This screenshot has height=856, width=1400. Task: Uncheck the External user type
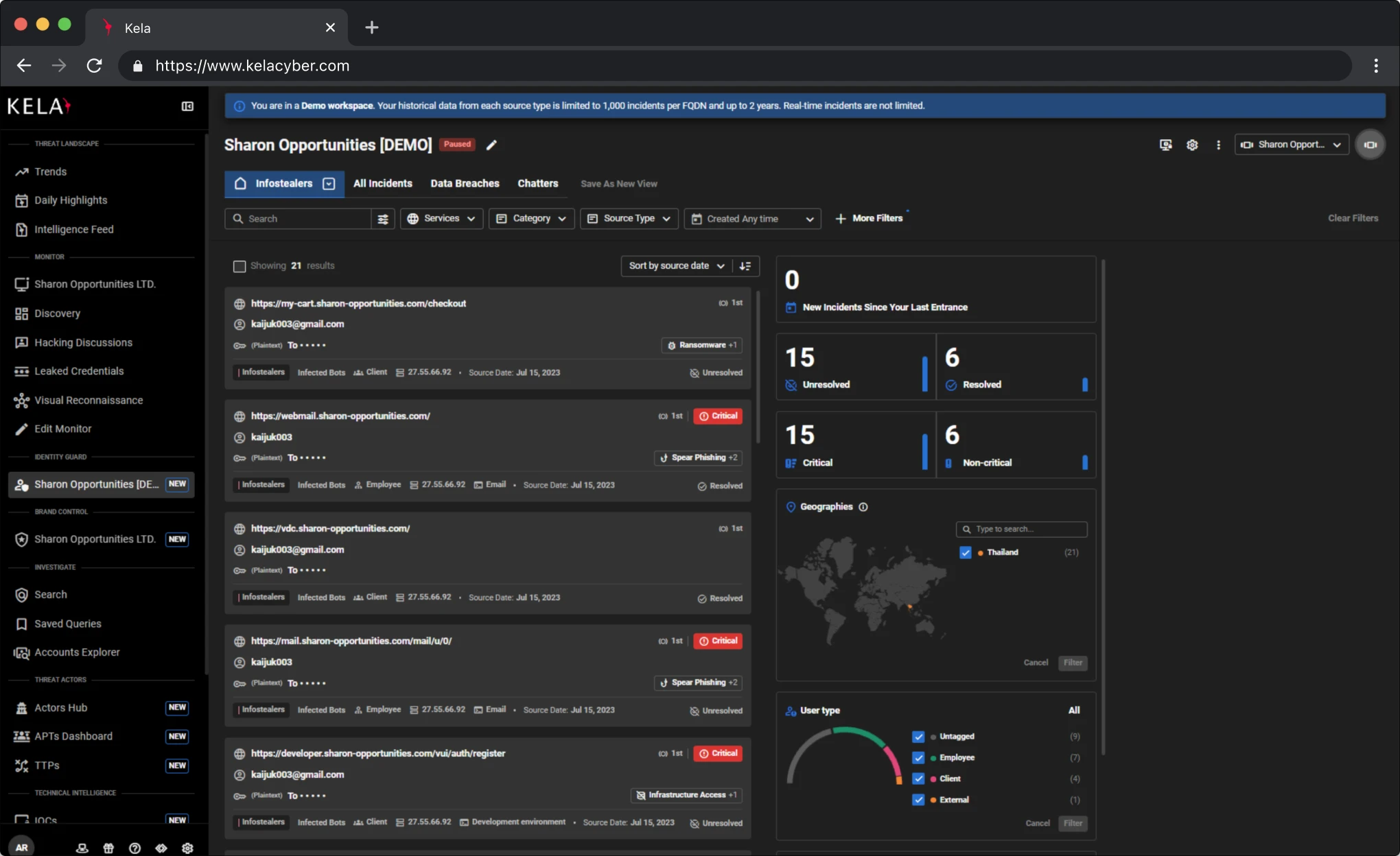918,800
